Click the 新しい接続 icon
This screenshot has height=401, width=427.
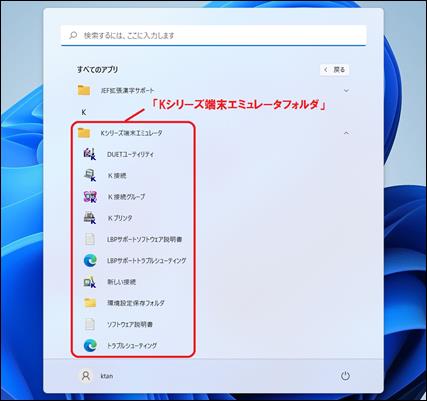tap(90, 282)
